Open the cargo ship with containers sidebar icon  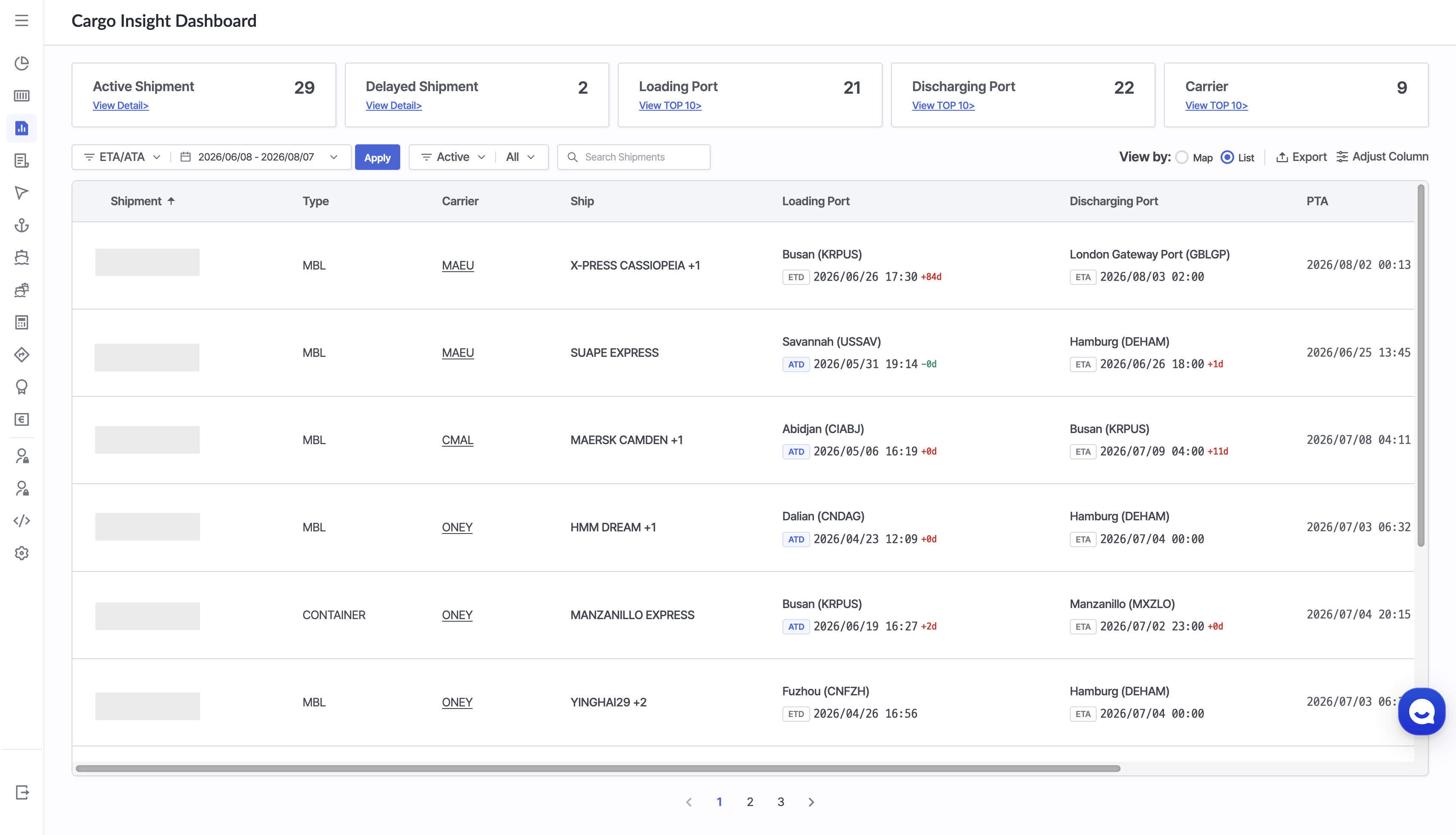(x=22, y=290)
